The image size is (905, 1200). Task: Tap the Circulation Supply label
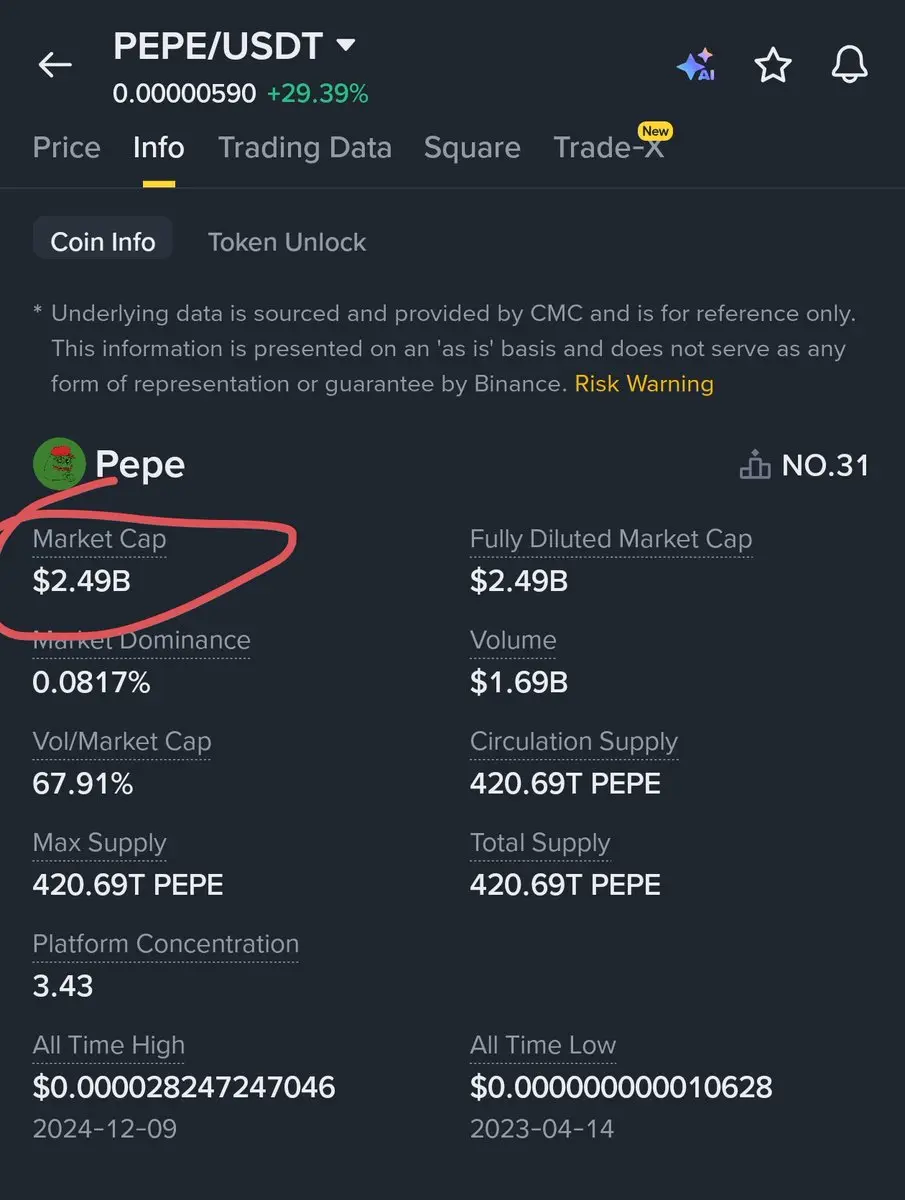pos(574,742)
